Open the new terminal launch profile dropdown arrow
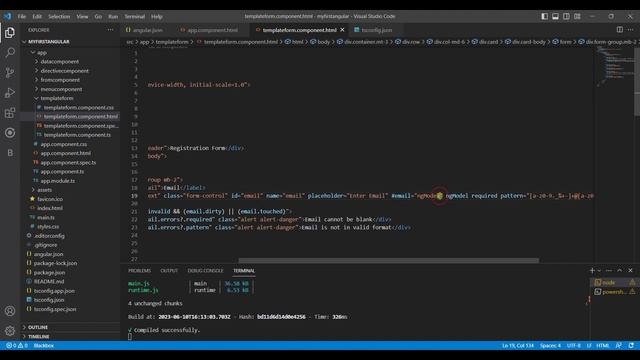This screenshot has width=640, height=360. pos(599,271)
